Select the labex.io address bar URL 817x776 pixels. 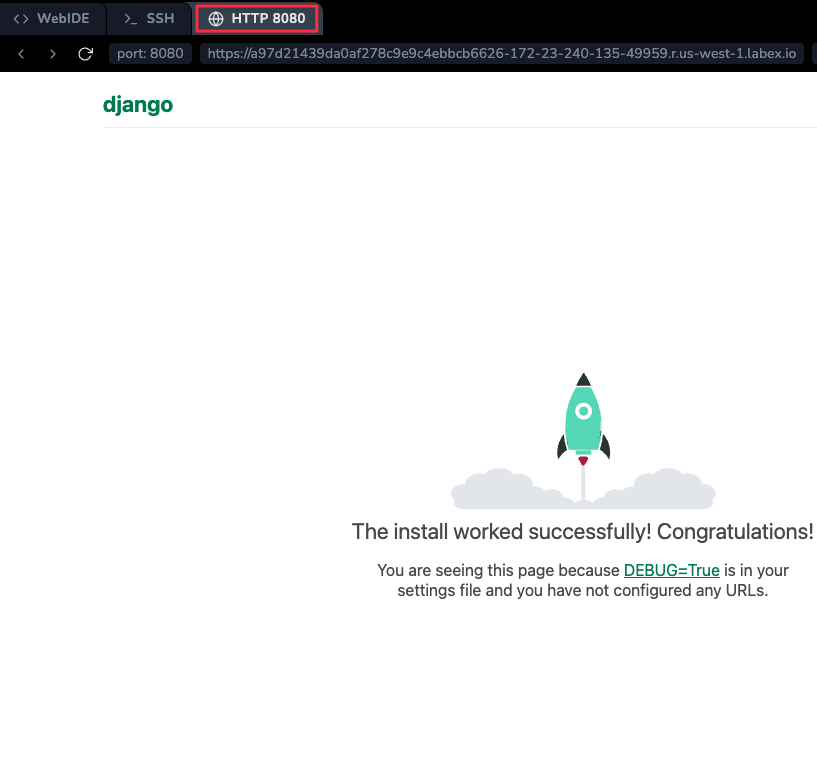tap(498, 54)
